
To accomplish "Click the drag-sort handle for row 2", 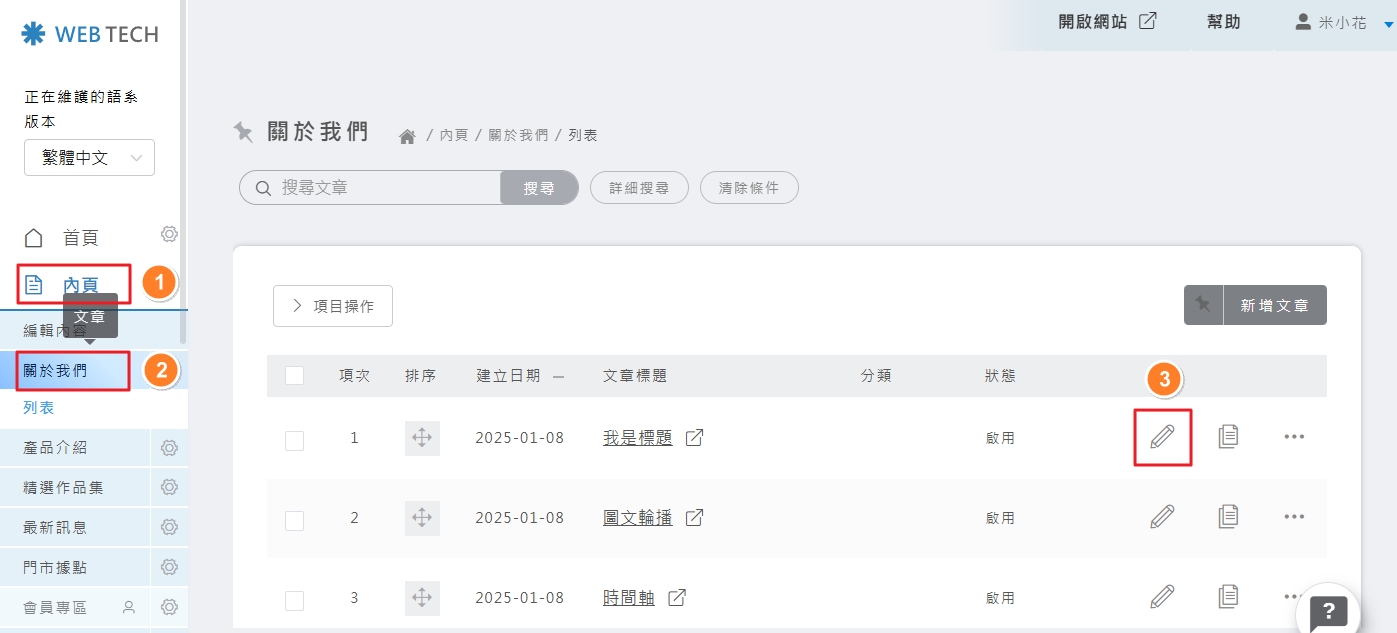I will pyautogui.click(x=422, y=518).
